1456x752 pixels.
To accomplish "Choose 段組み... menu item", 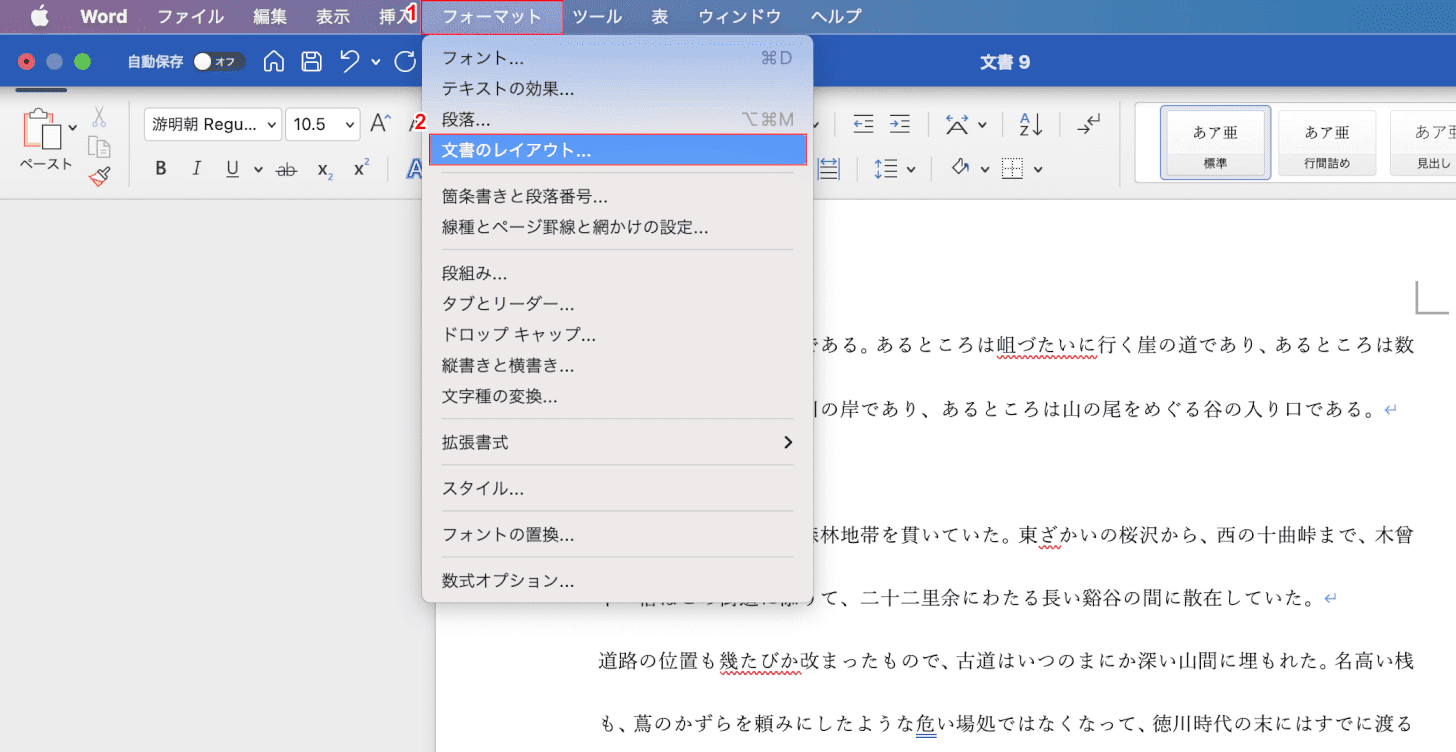I will (x=618, y=273).
